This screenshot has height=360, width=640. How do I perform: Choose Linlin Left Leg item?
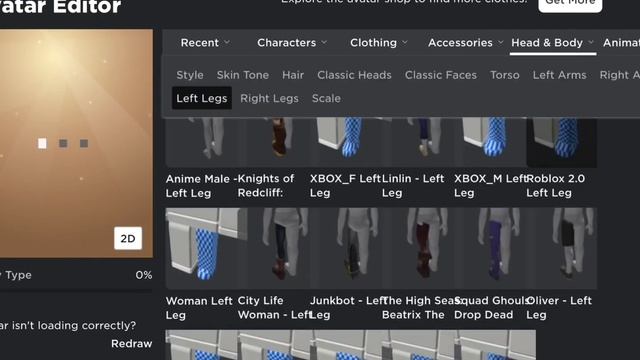click(x=418, y=142)
